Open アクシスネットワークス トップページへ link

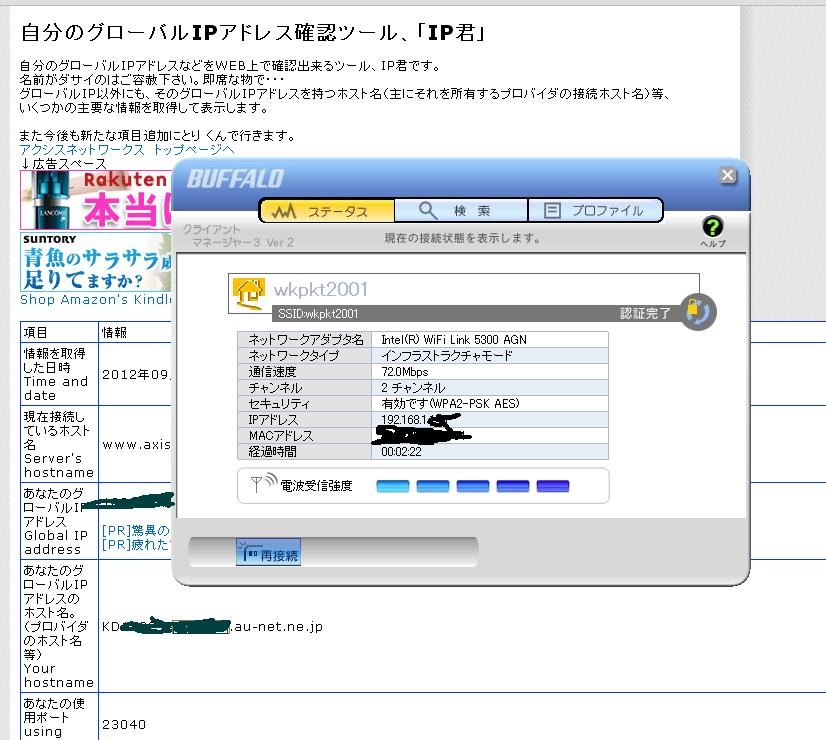126,150
